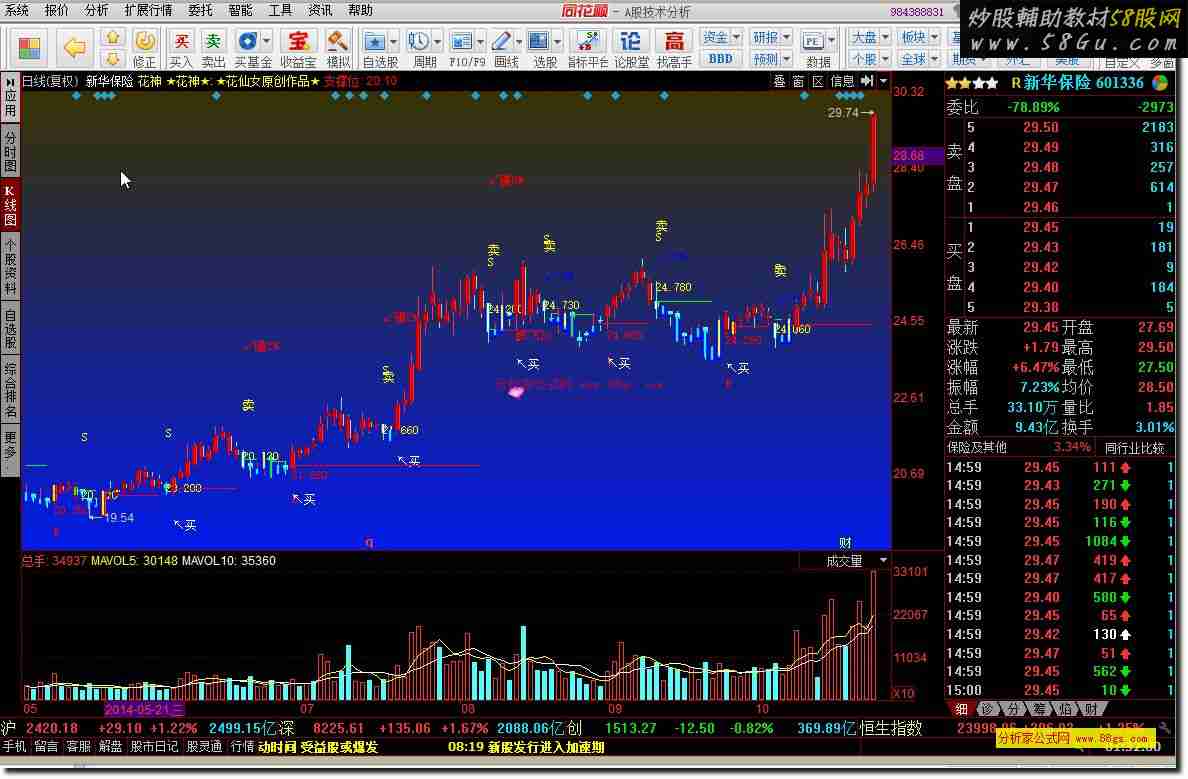This screenshot has width=1188, height=779.
Task: Click the collapse arrow icon above 应用
Action: pyautogui.click(x=10, y=81)
